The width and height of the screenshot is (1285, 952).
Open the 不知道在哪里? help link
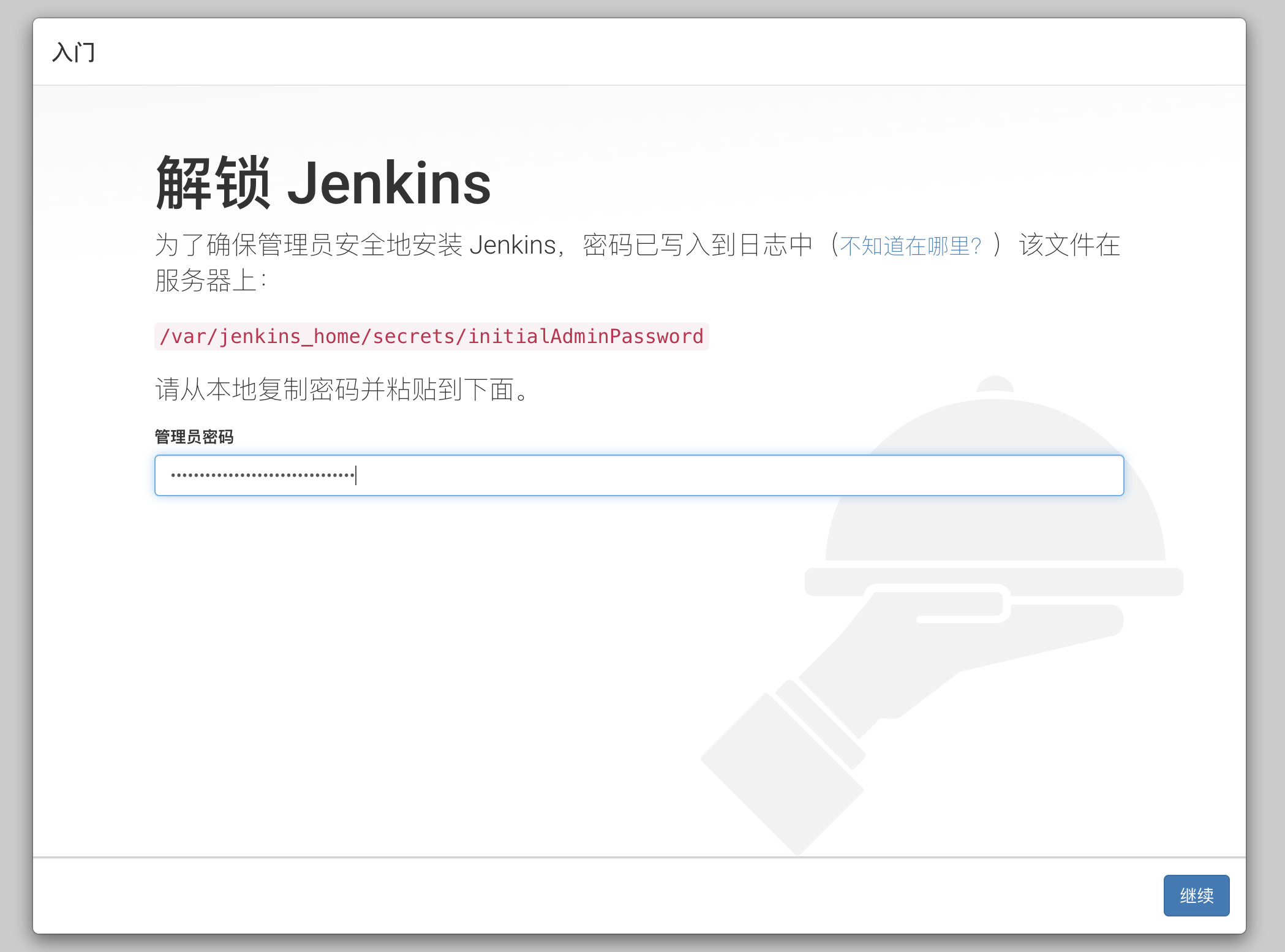910,246
